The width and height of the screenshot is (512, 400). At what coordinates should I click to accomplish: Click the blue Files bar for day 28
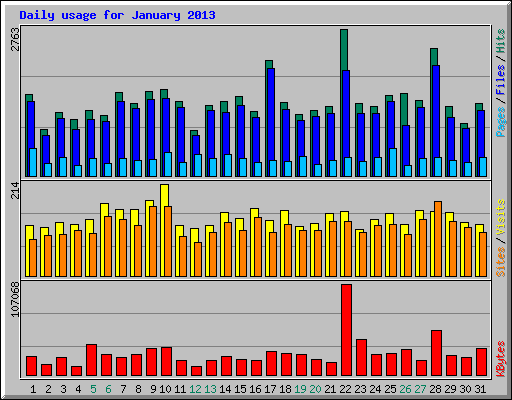pos(436,111)
